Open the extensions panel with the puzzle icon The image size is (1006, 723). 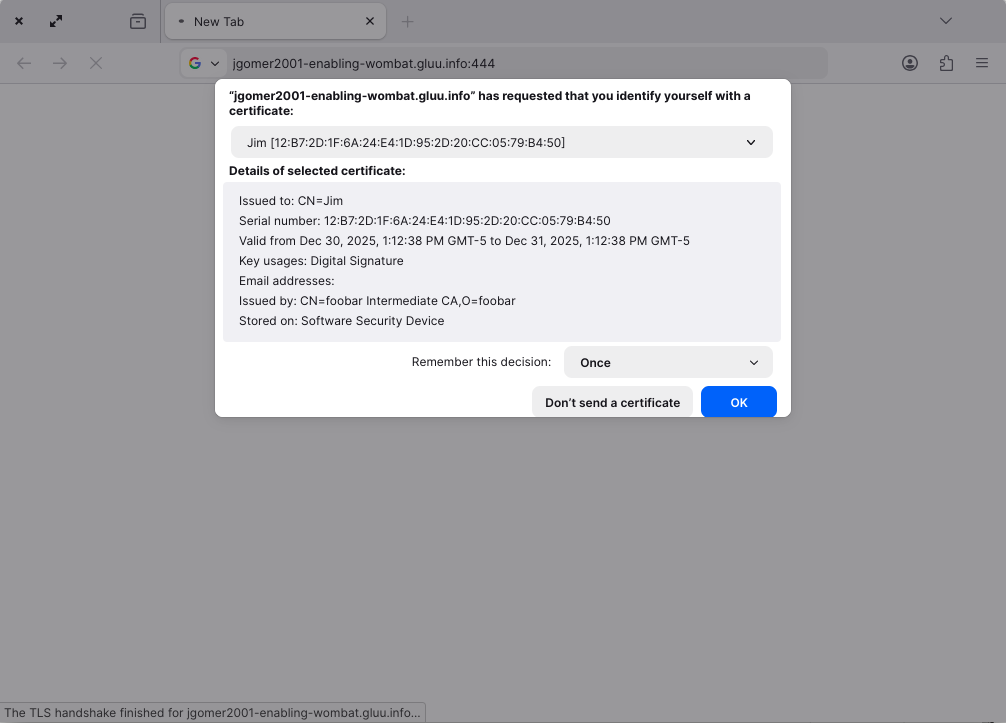945,62
